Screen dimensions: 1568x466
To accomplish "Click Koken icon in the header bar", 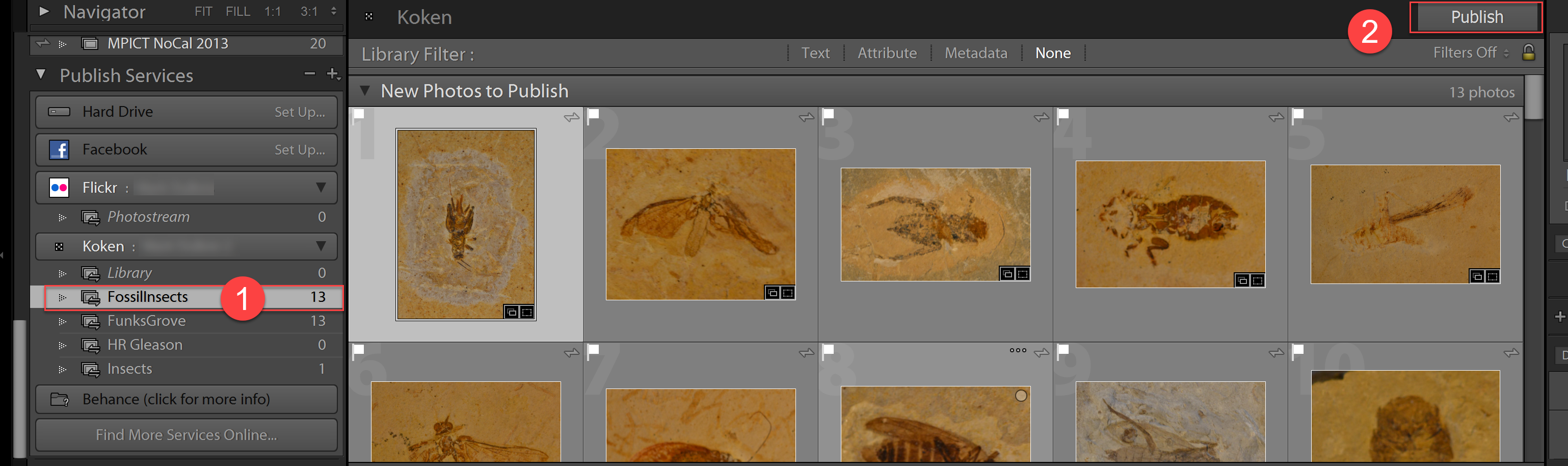I will pos(369,16).
